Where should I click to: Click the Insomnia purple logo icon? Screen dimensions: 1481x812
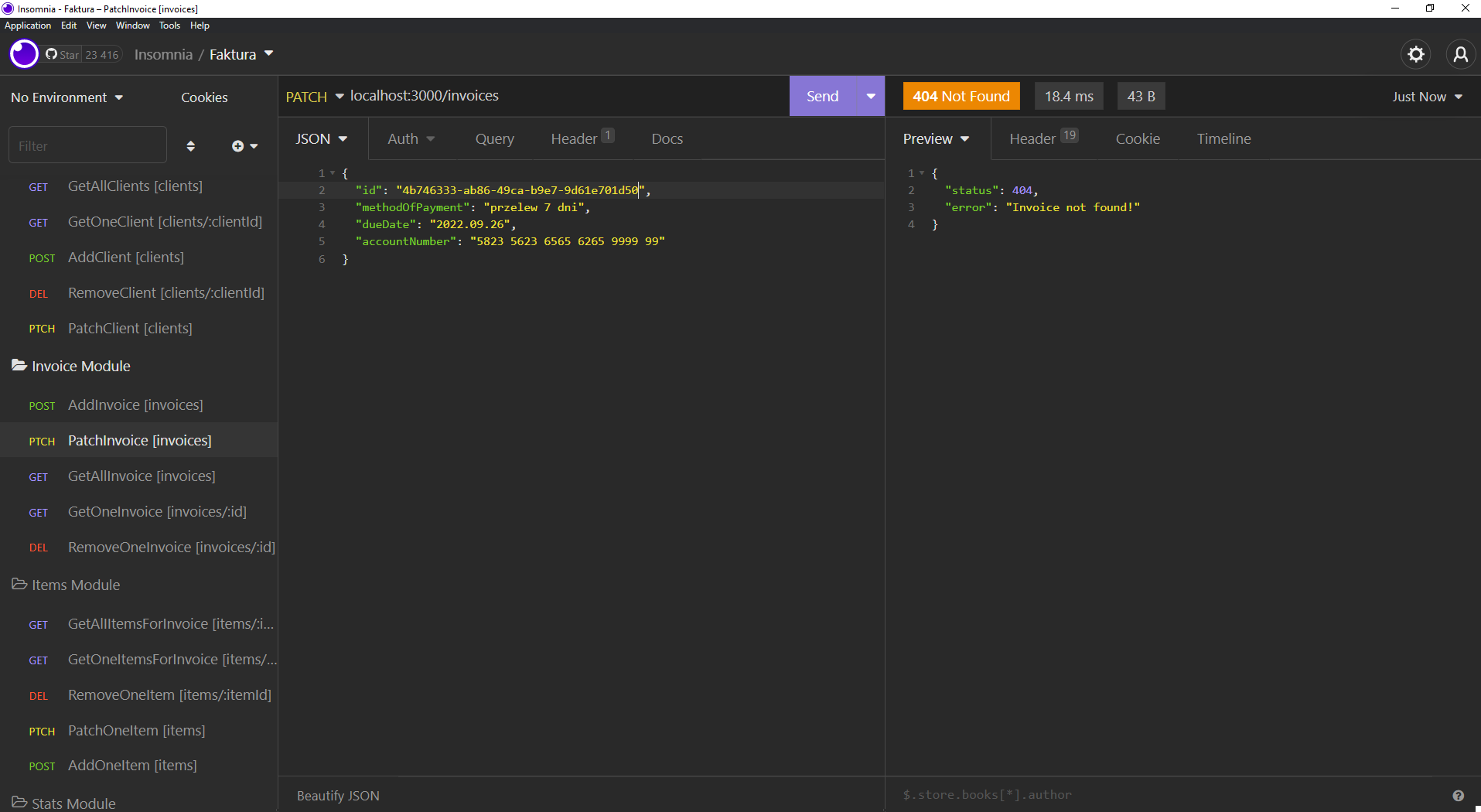click(24, 54)
